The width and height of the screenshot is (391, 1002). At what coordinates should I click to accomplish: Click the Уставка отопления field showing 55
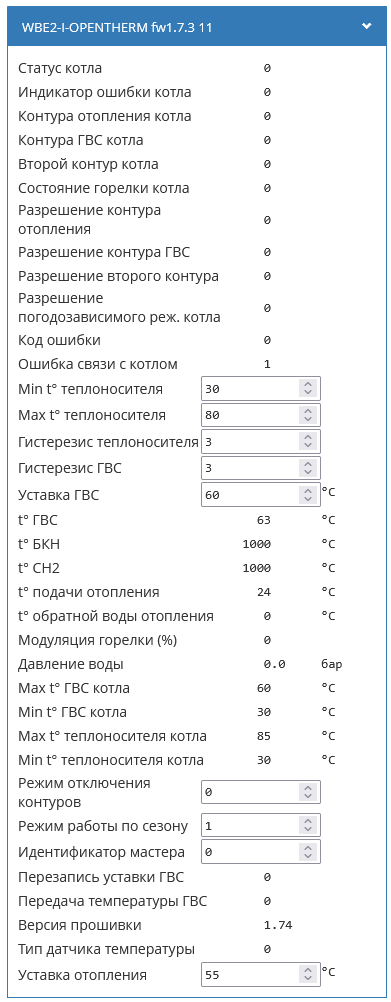click(261, 975)
